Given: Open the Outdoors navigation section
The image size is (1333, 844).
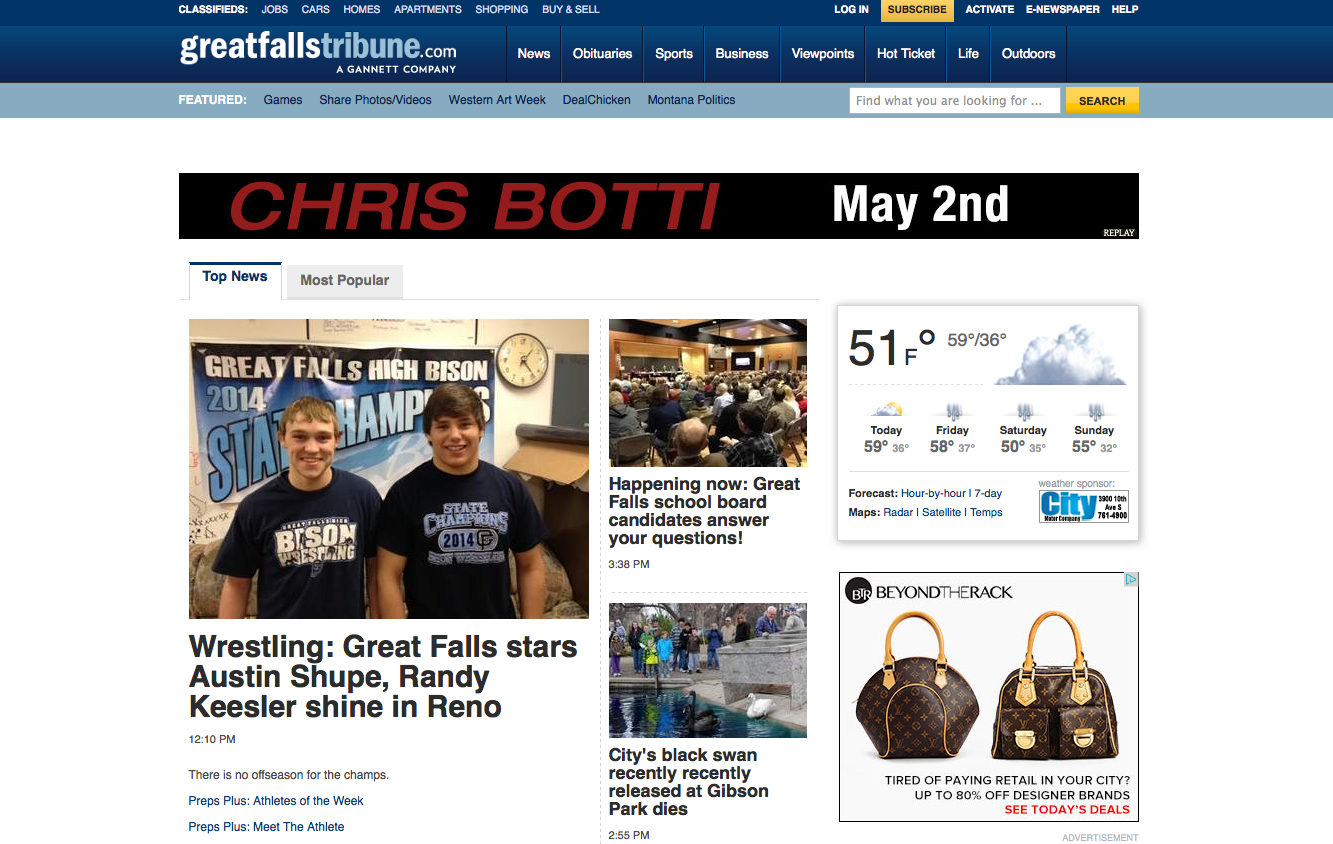Looking at the screenshot, I should [x=1028, y=54].
